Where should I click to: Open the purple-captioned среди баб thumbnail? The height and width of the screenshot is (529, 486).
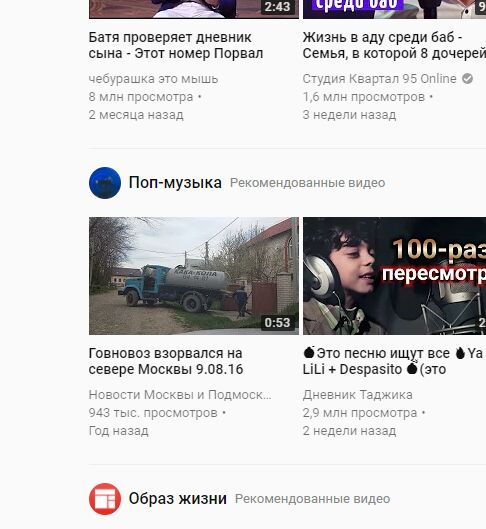point(394,9)
